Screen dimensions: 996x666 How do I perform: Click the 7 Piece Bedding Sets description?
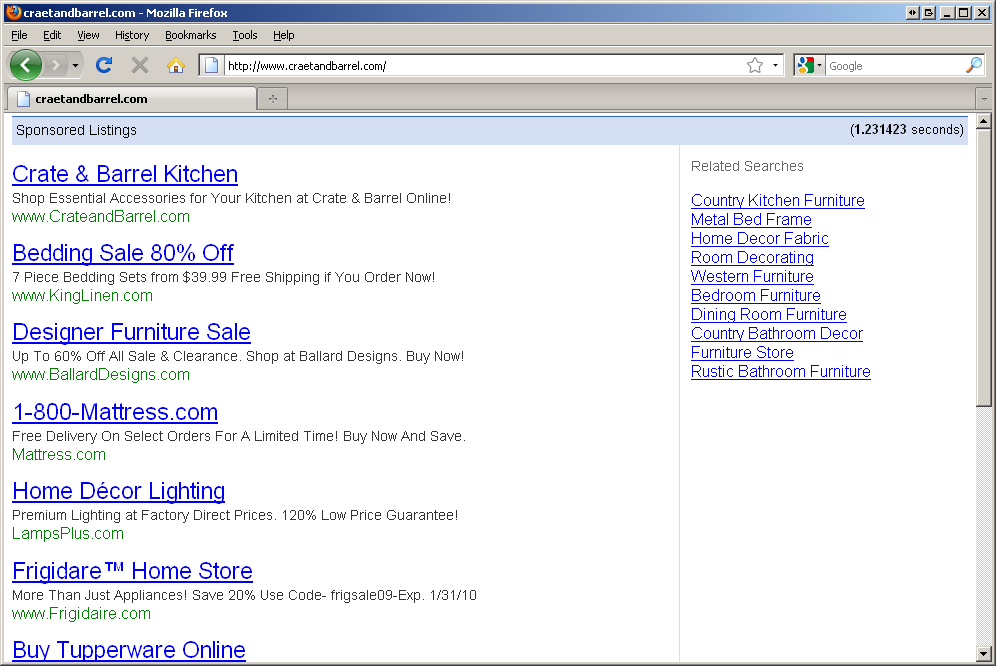click(x=224, y=277)
